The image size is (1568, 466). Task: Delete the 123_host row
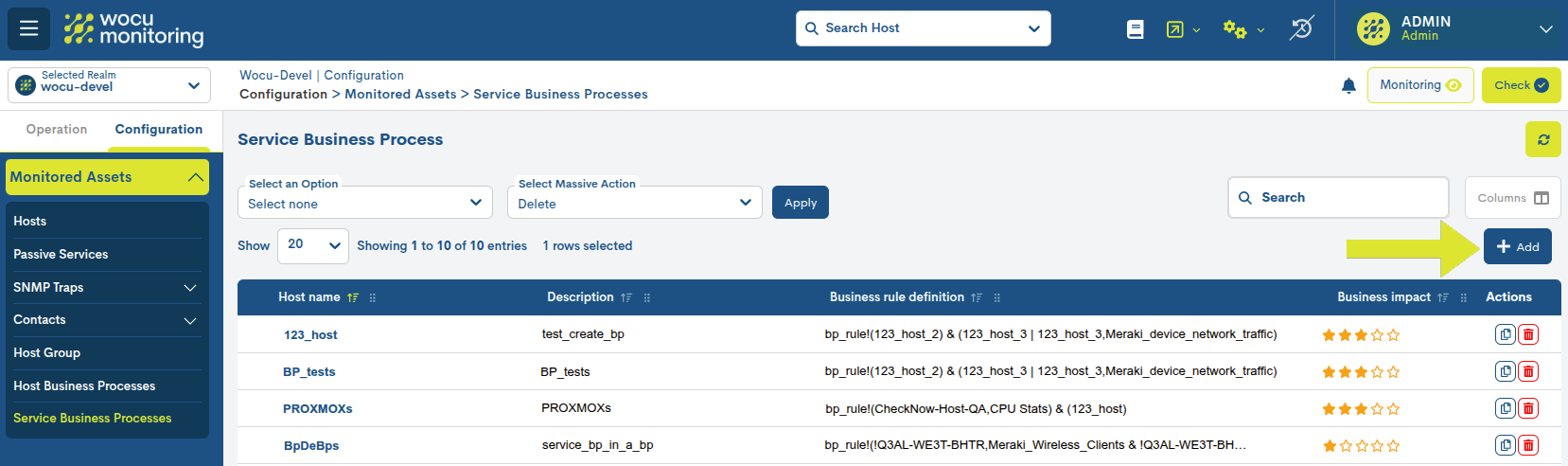[1528, 334]
